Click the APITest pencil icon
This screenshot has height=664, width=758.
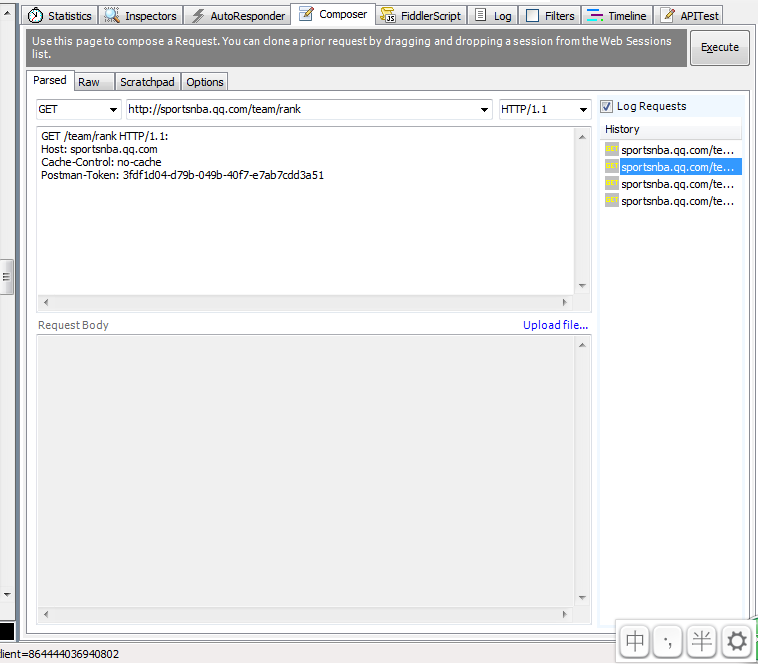point(668,15)
